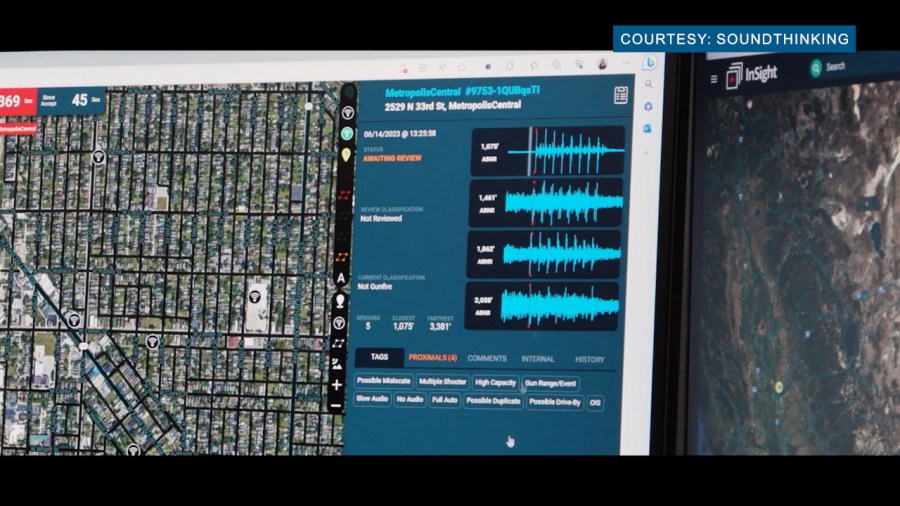Click the Bing sidebar icon in browser
The width and height of the screenshot is (900, 506).
[649, 63]
